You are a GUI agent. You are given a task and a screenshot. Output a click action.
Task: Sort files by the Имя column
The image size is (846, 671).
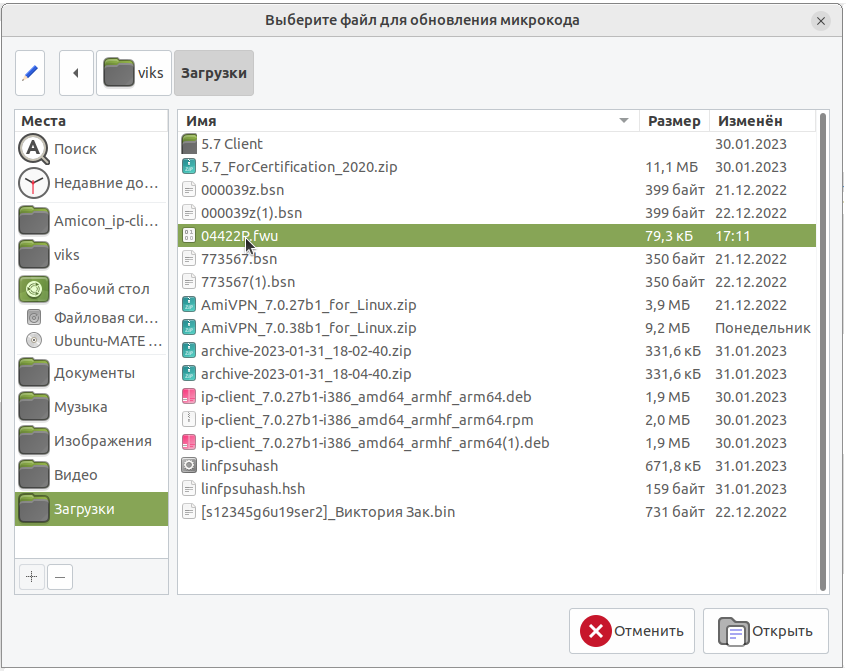pos(400,121)
